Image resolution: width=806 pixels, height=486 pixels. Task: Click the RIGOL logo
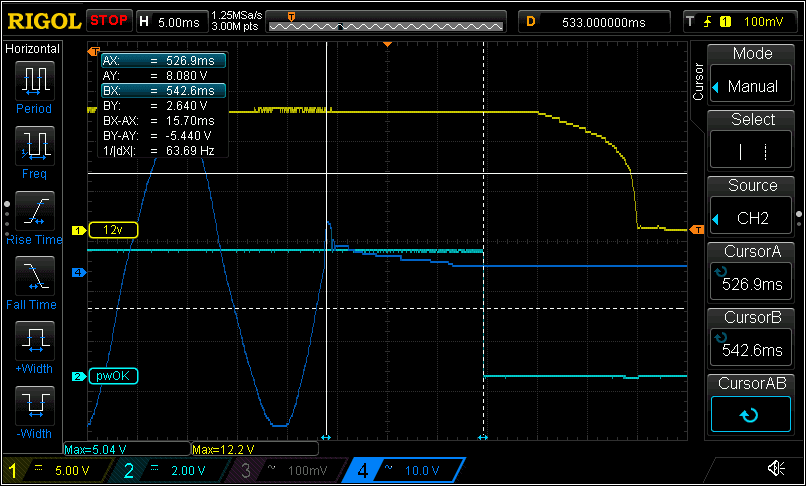44,22
